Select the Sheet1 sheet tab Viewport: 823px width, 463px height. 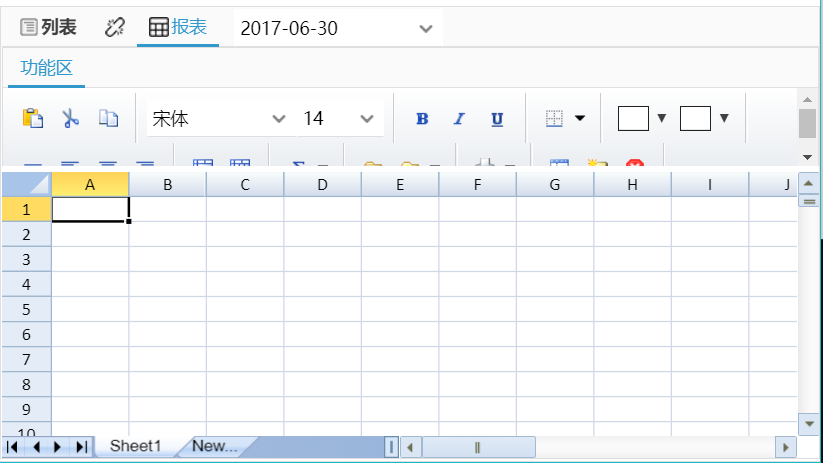point(135,446)
